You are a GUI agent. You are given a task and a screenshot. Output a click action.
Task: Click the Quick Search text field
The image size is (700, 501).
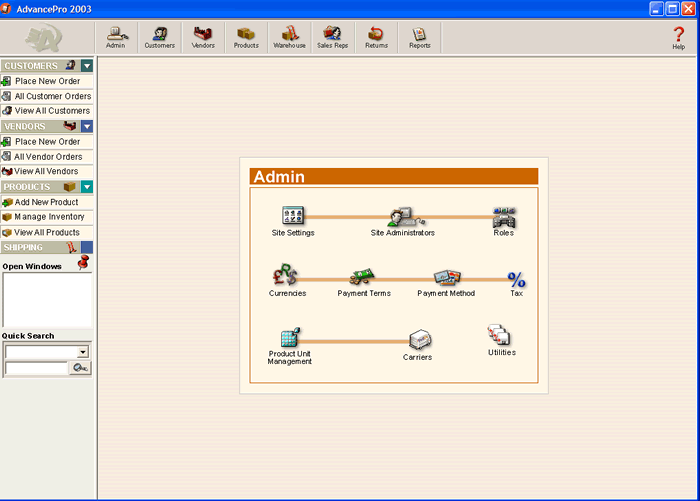pos(36,368)
